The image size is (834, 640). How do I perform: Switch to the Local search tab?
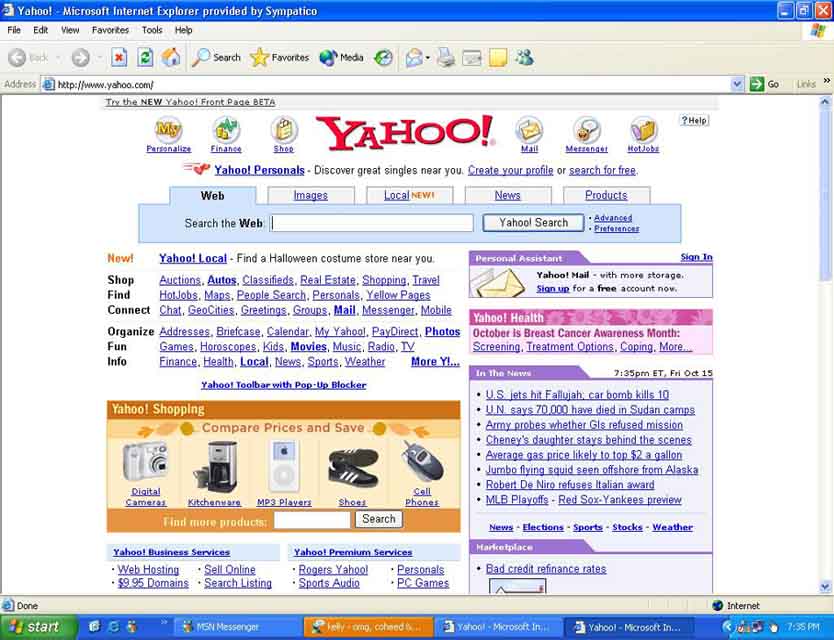(409, 195)
